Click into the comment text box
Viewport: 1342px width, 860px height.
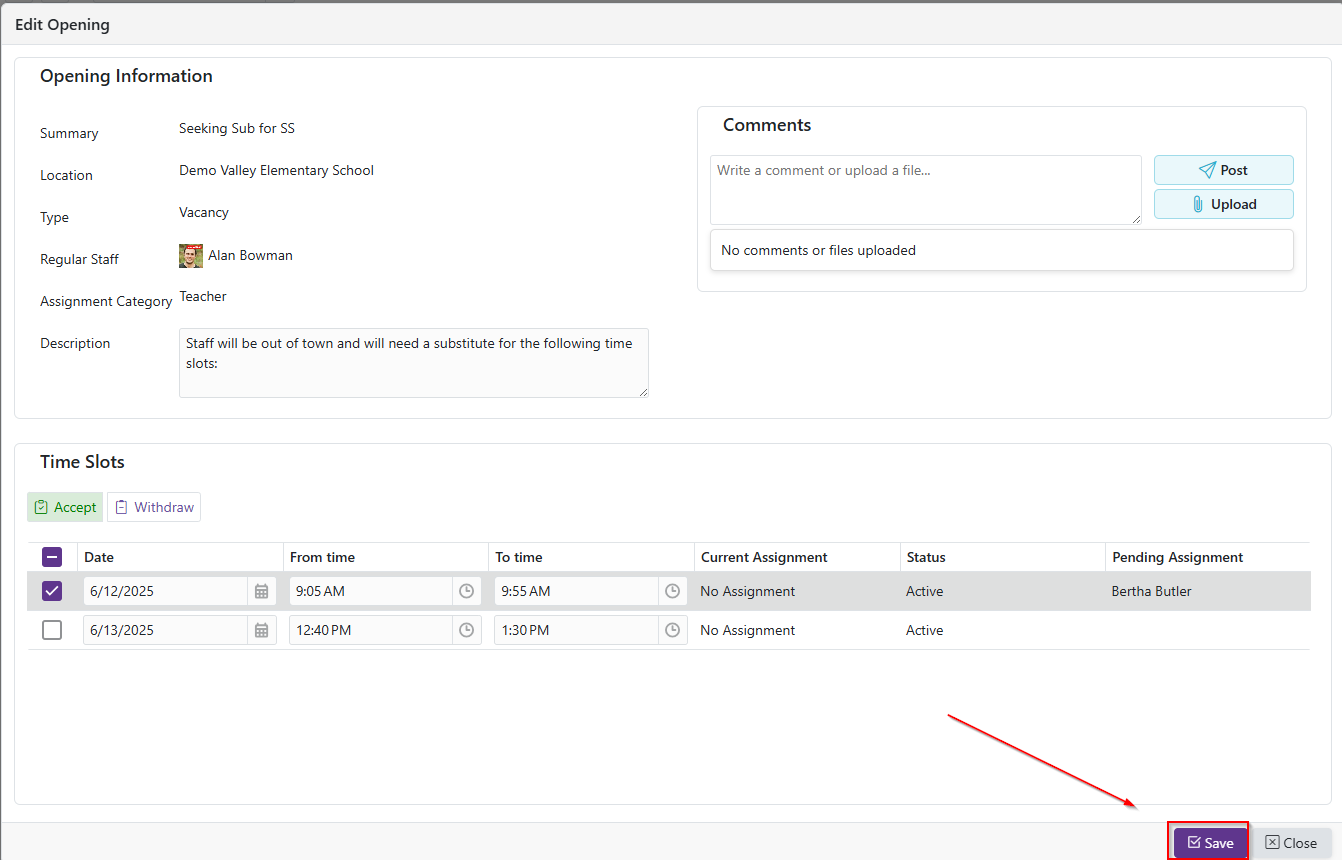pyautogui.click(x=925, y=189)
